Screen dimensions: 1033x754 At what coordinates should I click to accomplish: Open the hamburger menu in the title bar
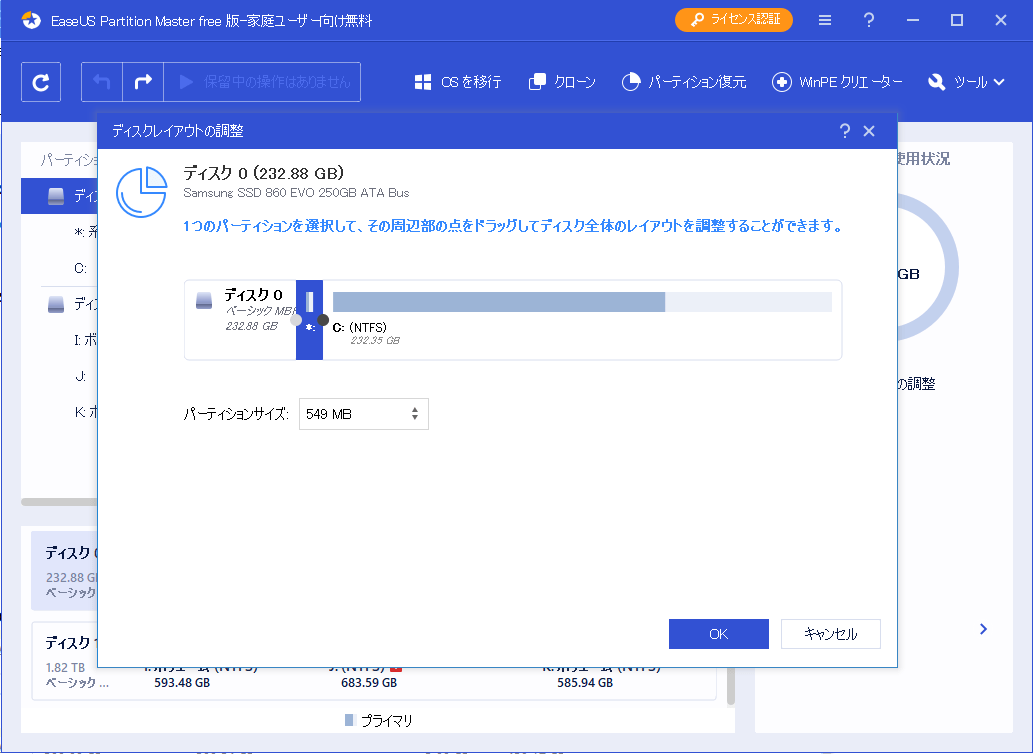point(825,20)
